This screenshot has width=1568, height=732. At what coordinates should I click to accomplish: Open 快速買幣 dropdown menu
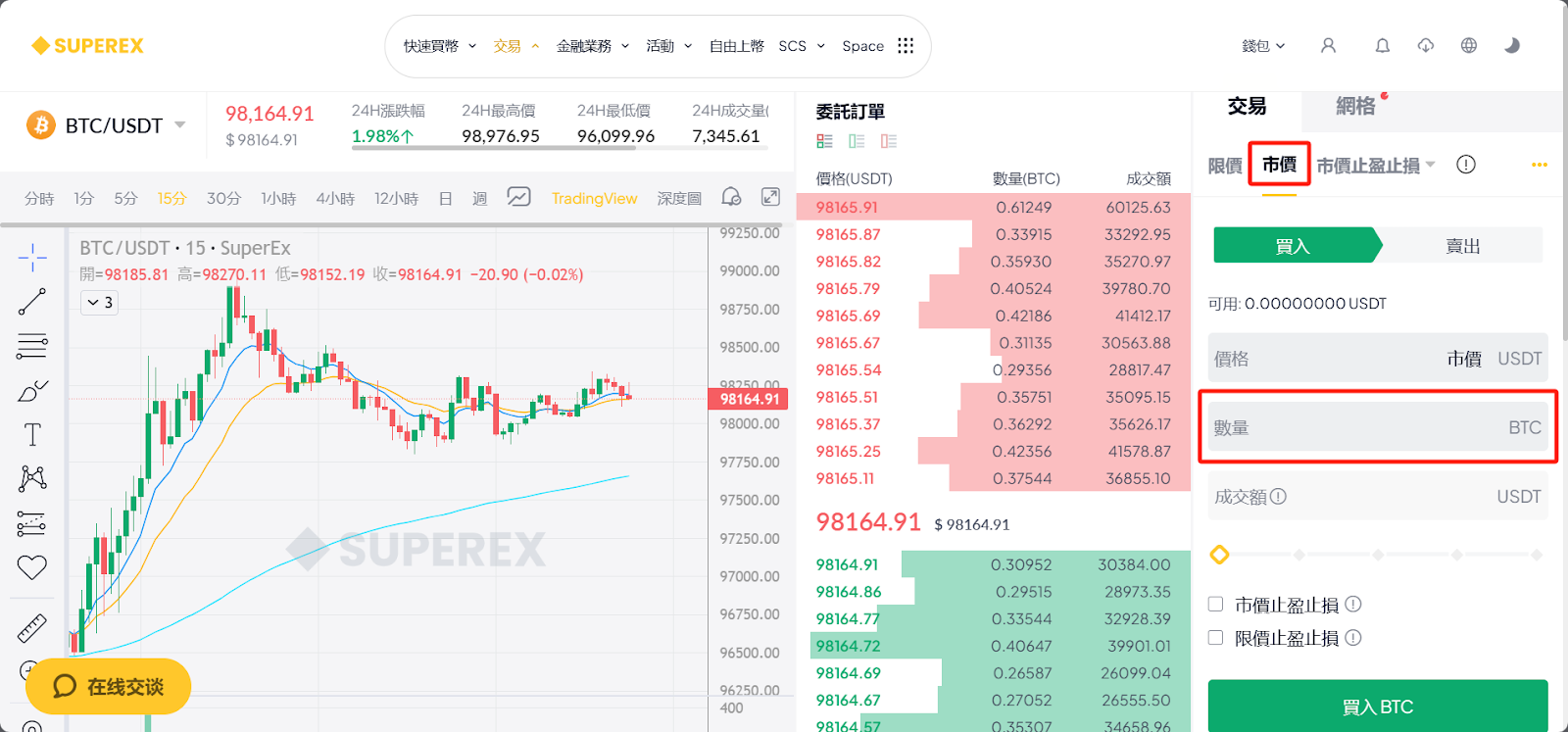pyautogui.click(x=440, y=46)
